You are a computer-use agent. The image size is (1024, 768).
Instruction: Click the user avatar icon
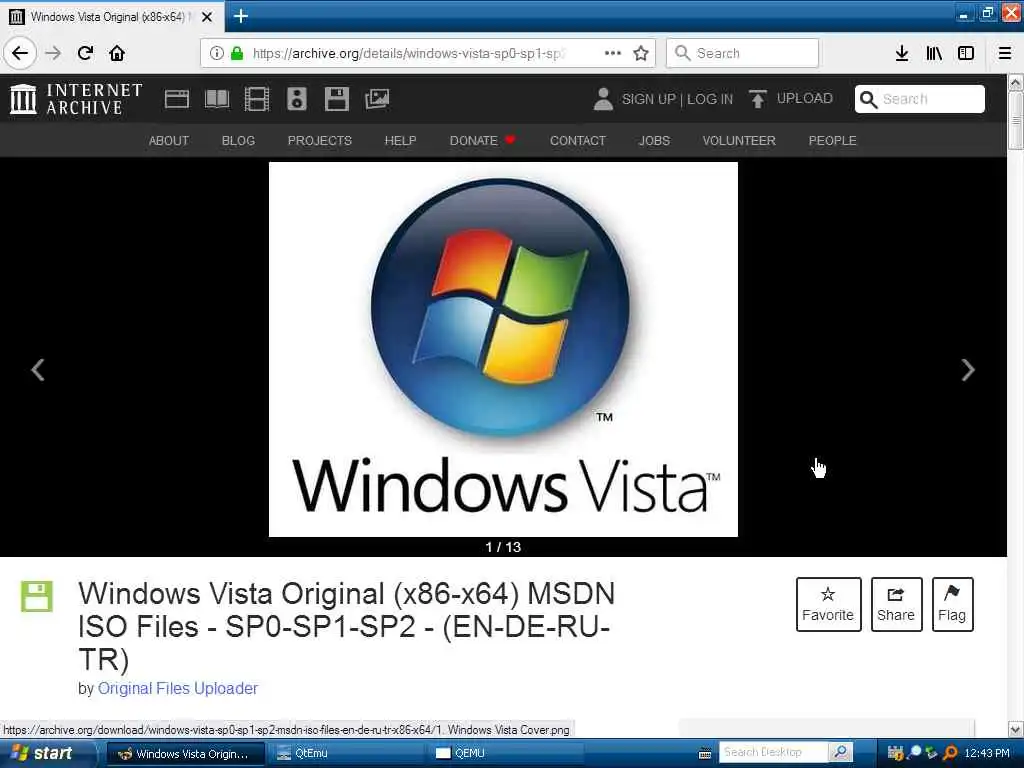[x=603, y=99]
